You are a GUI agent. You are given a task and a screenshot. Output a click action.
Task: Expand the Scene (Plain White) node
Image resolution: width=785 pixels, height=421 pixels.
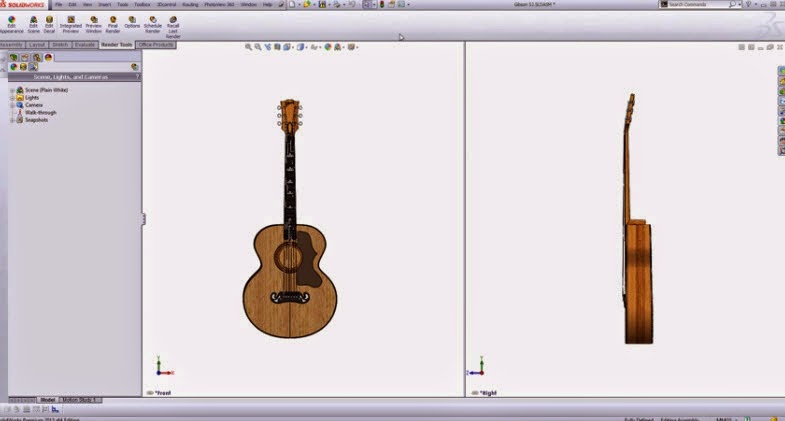[x=12, y=90]
